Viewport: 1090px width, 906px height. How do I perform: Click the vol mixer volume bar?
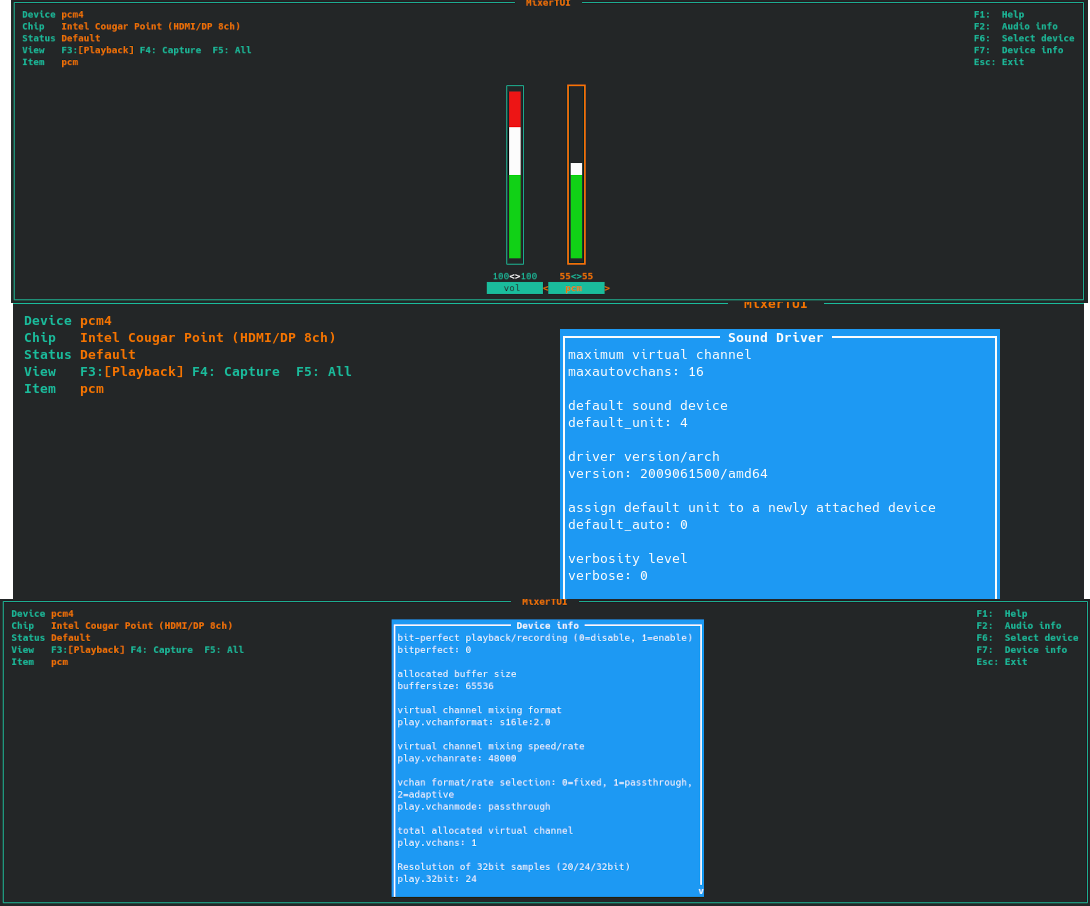(515, 175)
